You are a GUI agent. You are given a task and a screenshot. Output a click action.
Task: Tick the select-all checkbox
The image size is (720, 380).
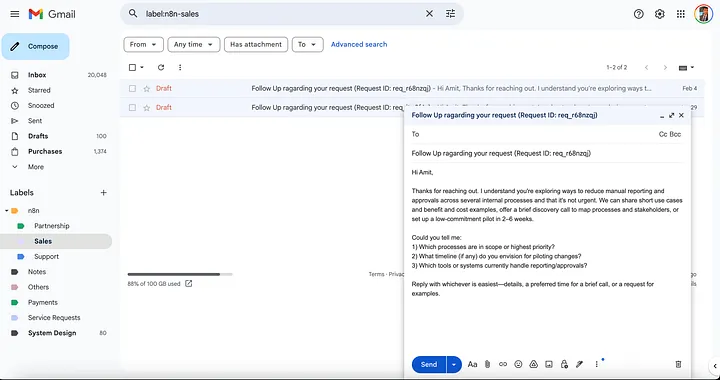click(x=132, y=67)
